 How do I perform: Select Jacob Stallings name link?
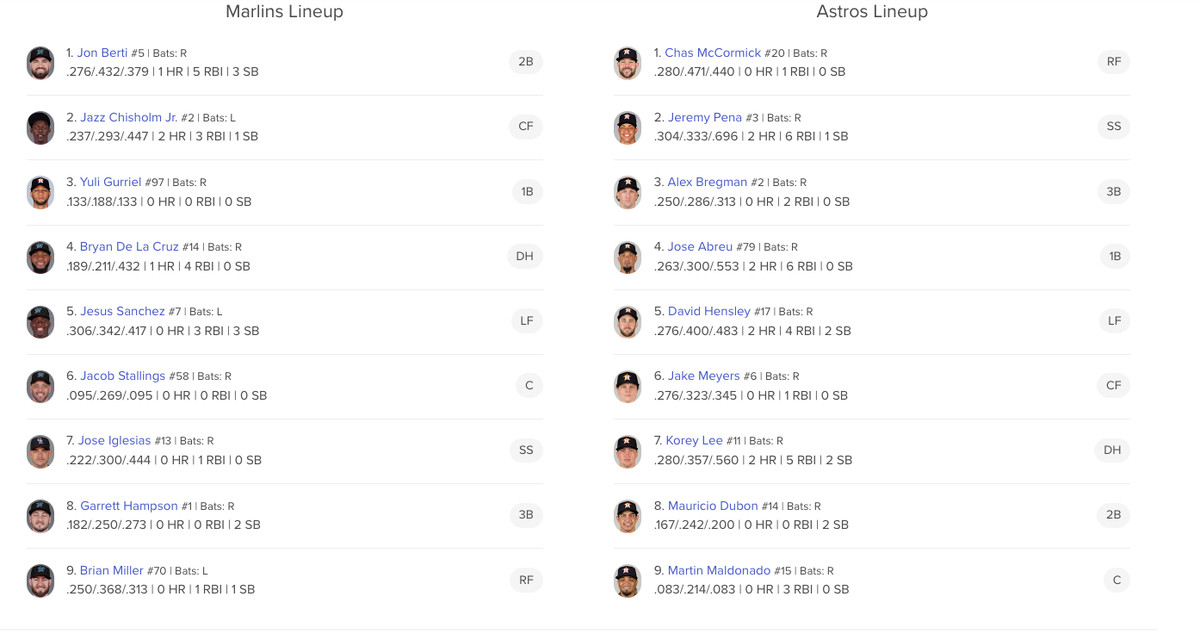(122, 376)
